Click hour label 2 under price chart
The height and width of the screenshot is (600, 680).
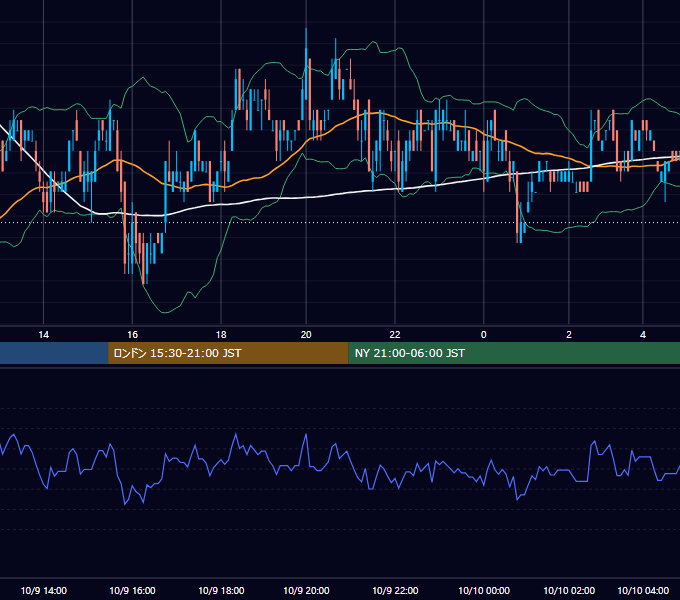pos(569,335)
